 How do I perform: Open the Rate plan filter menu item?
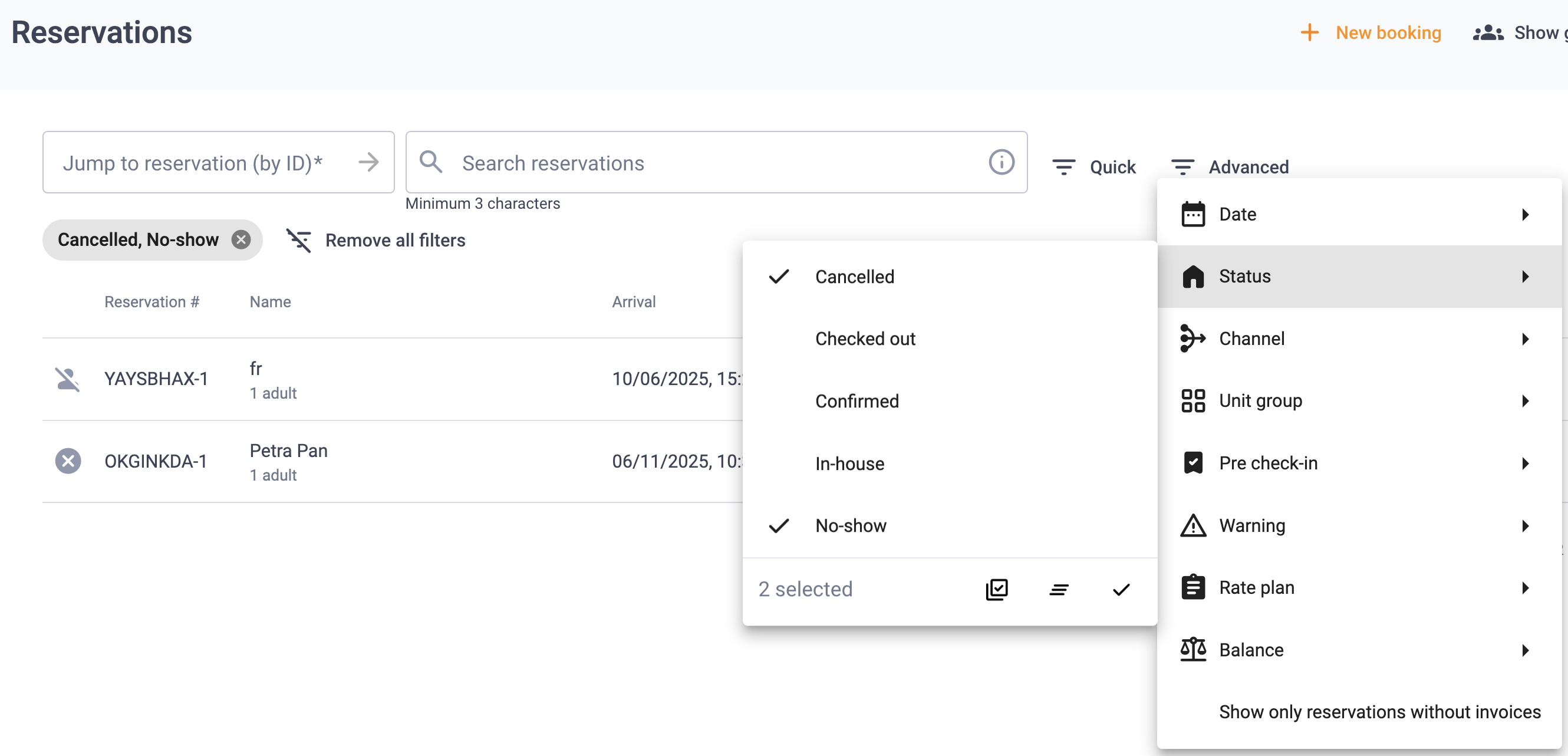point(1359,587)
